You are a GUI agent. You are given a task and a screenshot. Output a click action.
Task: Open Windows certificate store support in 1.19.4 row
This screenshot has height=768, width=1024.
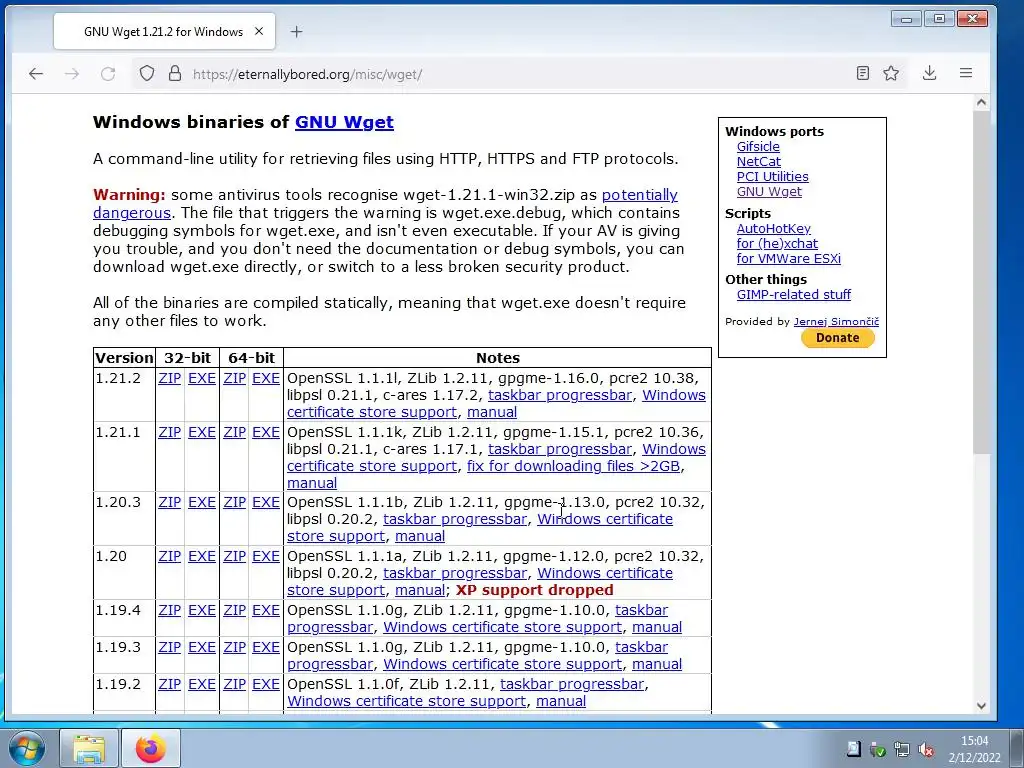tap(502, 627)
